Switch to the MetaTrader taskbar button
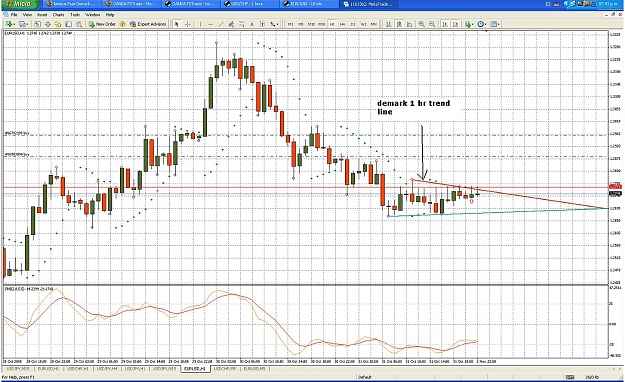The width and height of the screenshot is (625, 382). click(369, 4)
